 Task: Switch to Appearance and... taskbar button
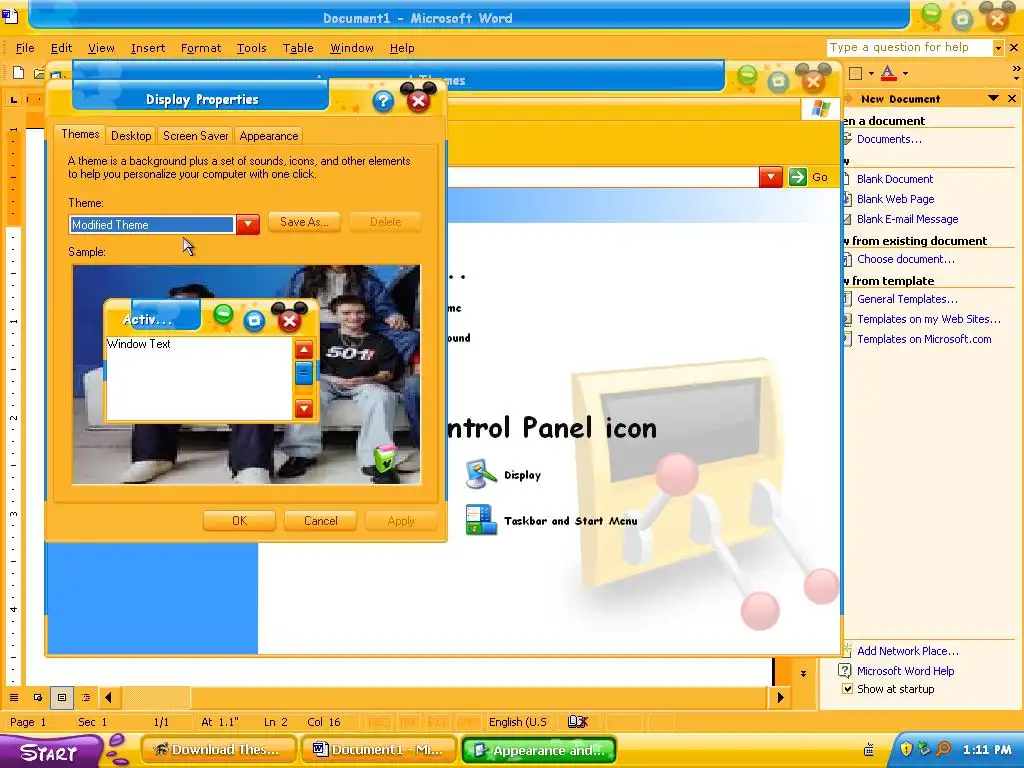tap(539, 750)
